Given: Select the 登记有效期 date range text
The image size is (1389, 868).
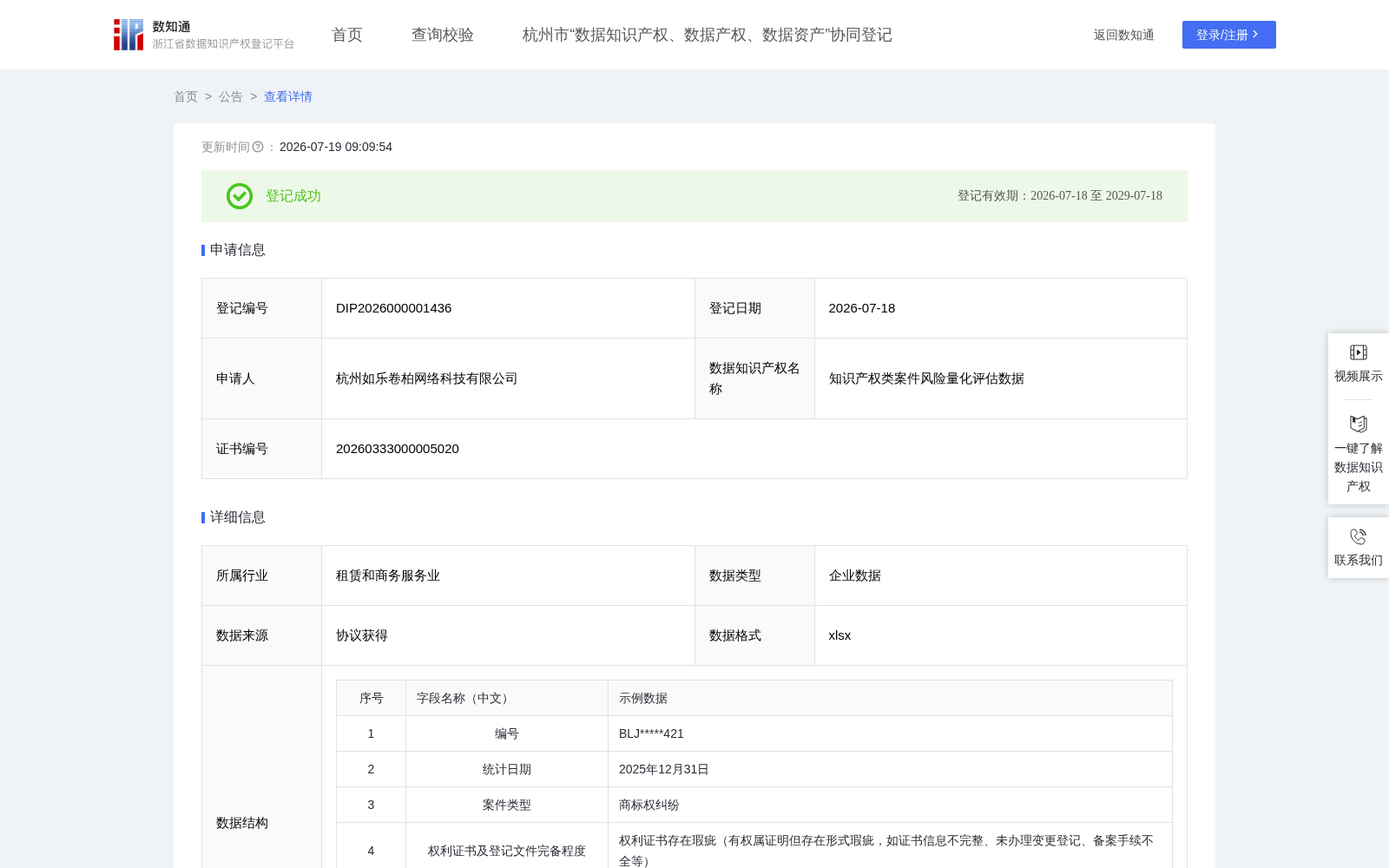Looking at the screenshot, I should click(x=1060, y=196).
